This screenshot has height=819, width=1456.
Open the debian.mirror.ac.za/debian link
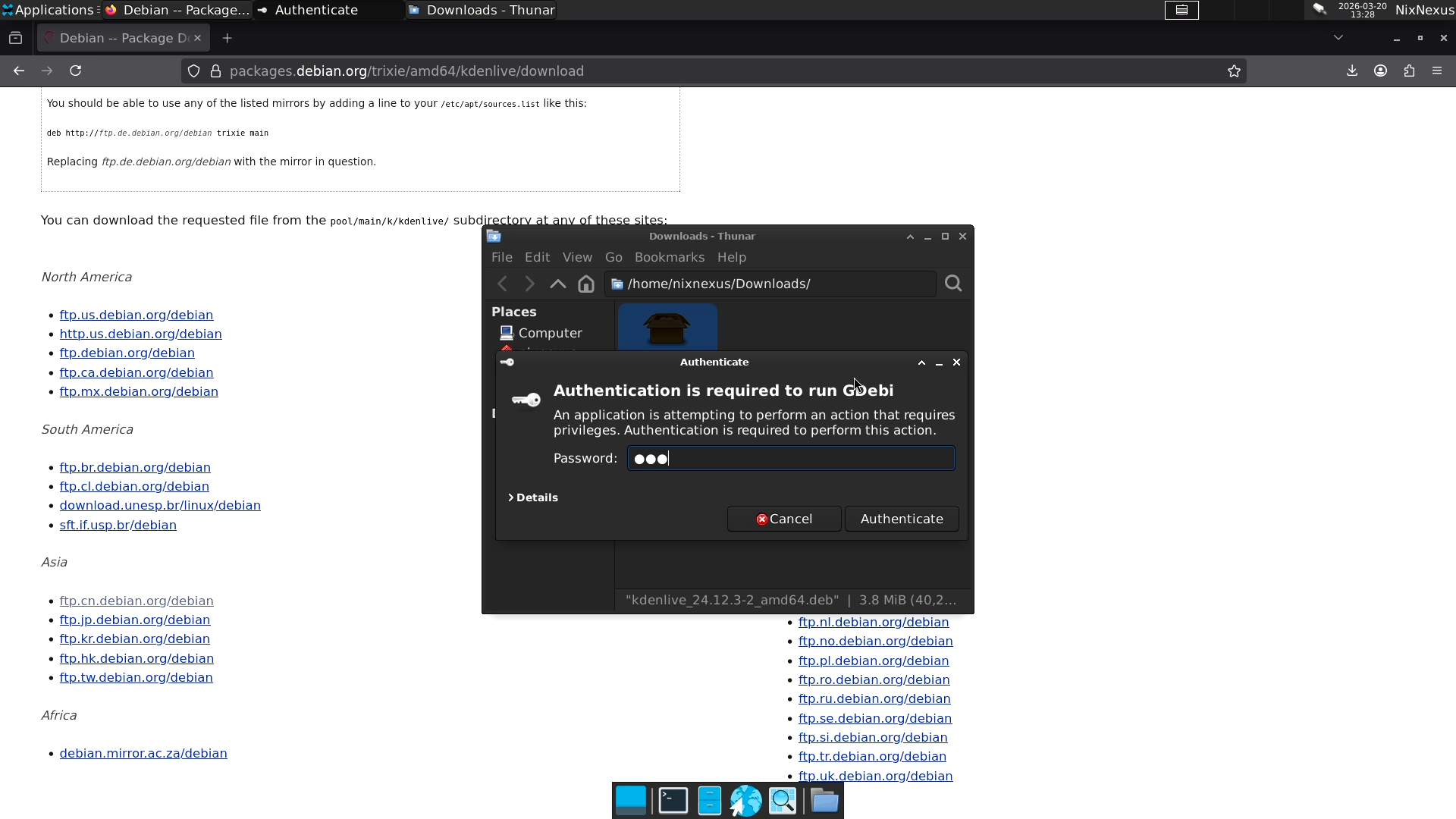point(143,753)
